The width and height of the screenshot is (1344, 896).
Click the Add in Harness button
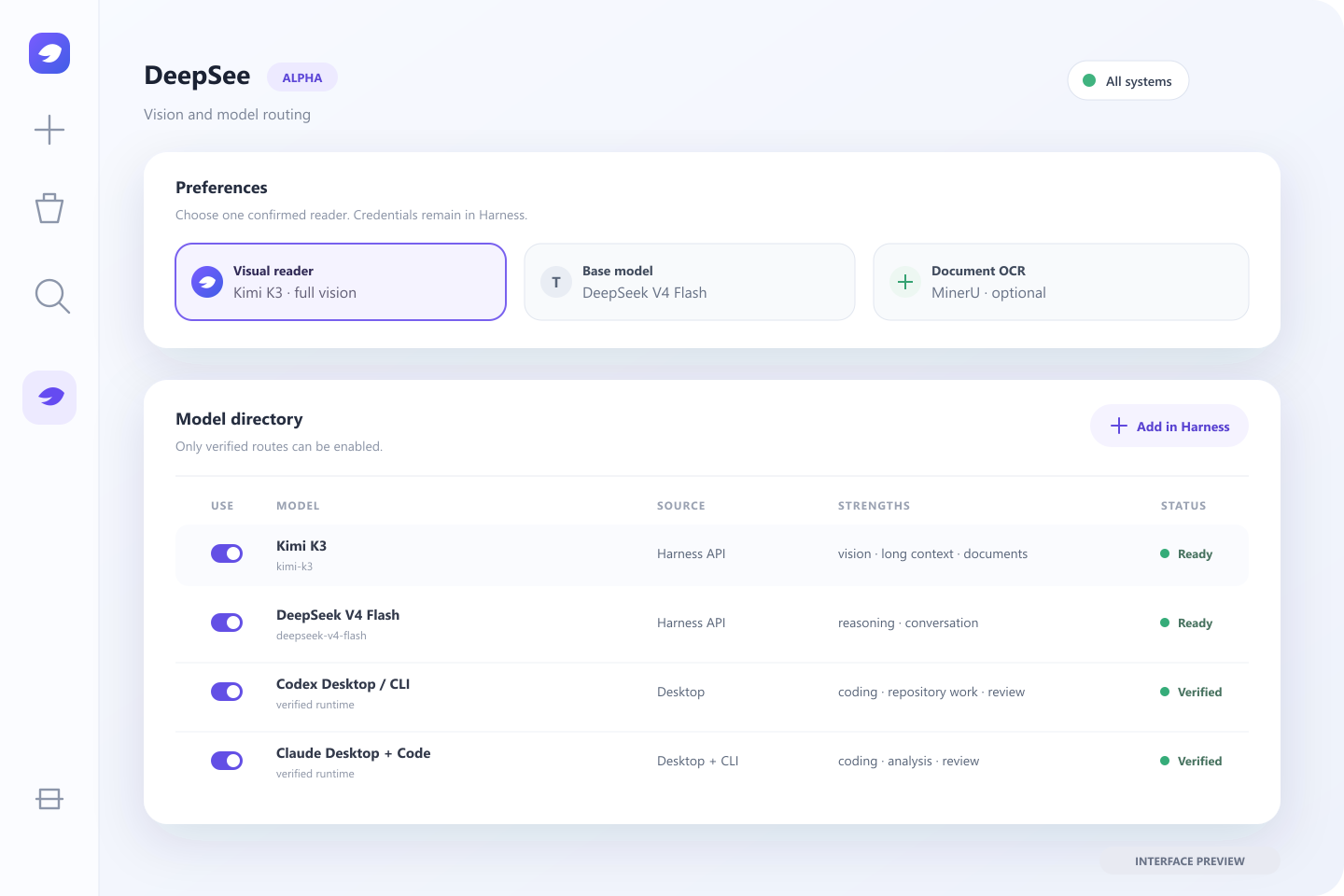click(x=1169, y=426)
